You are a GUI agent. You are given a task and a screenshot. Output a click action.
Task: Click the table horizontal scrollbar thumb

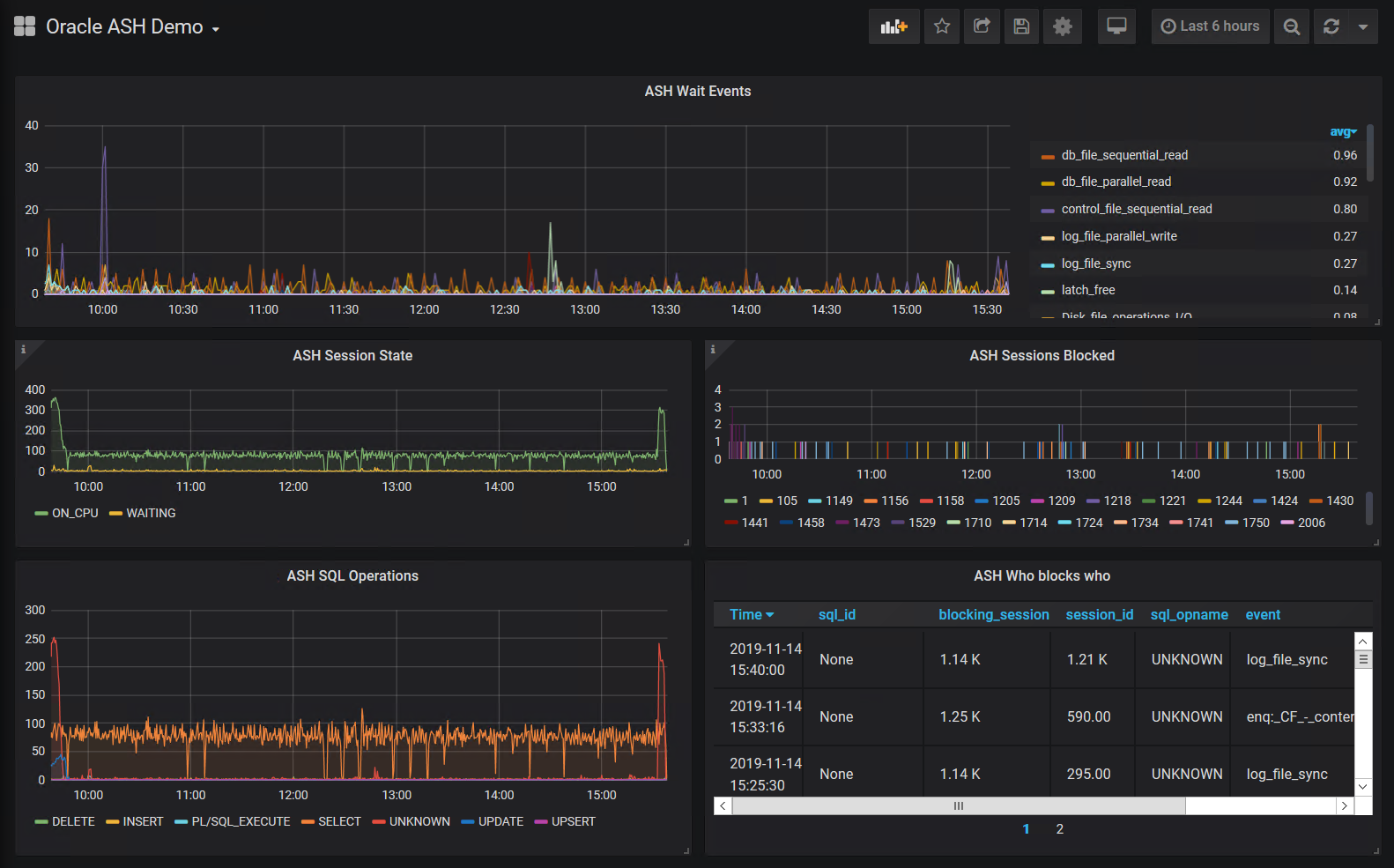pyautogui.click(x=959, y=805)
